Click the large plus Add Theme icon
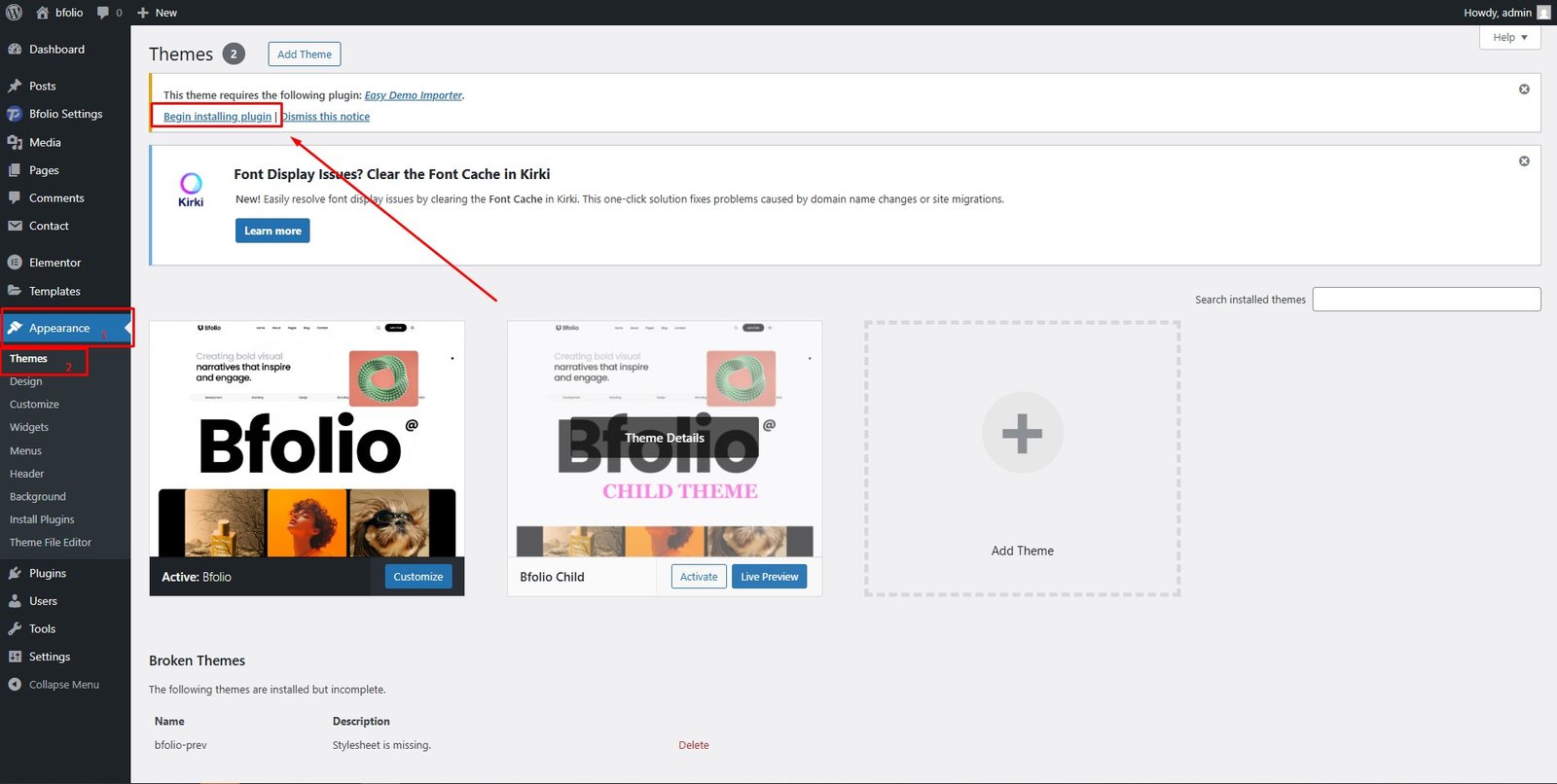 [x=1022, y=433]
